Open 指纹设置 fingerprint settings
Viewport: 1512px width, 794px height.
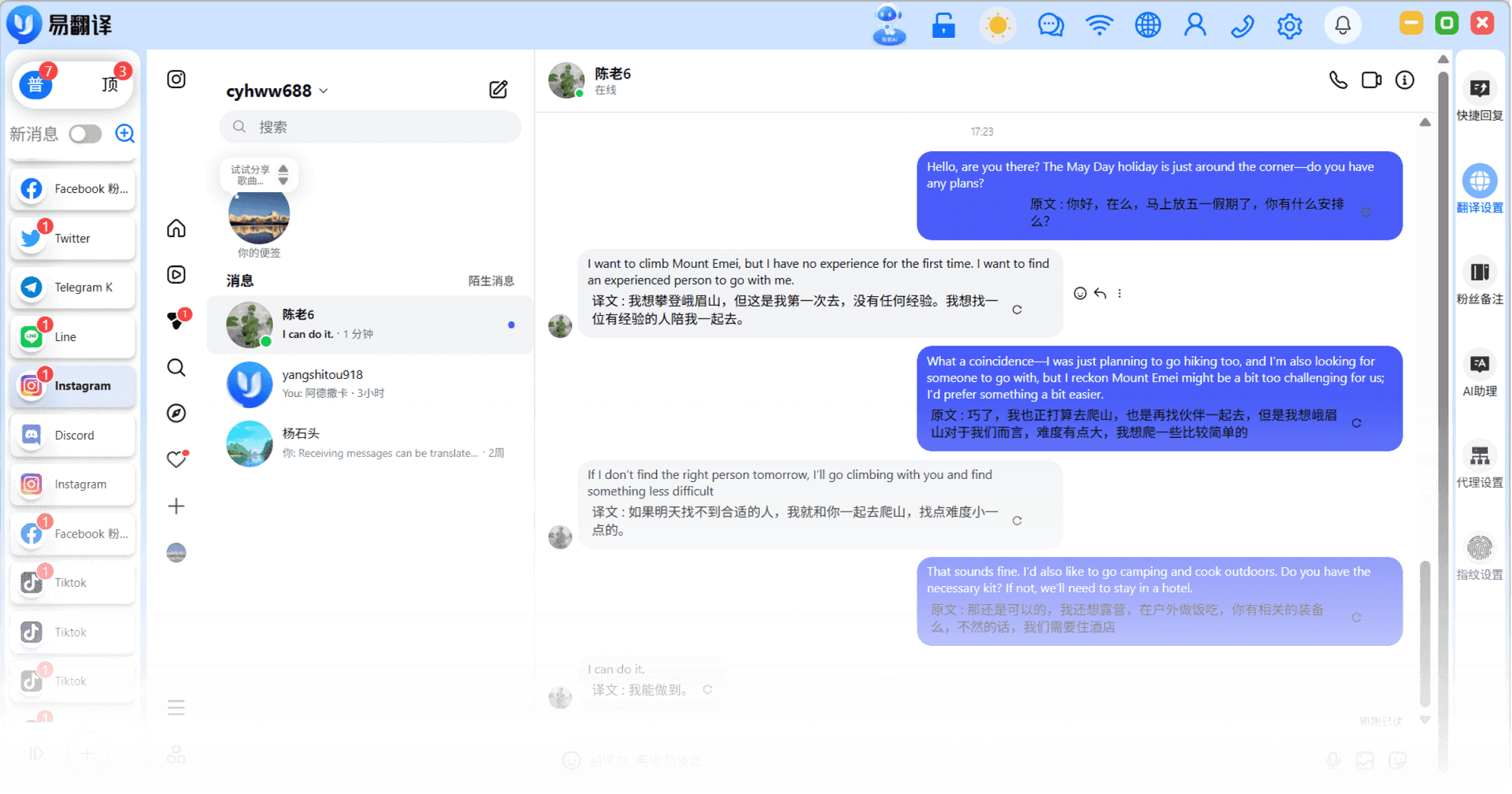[x=1480, y=557]
